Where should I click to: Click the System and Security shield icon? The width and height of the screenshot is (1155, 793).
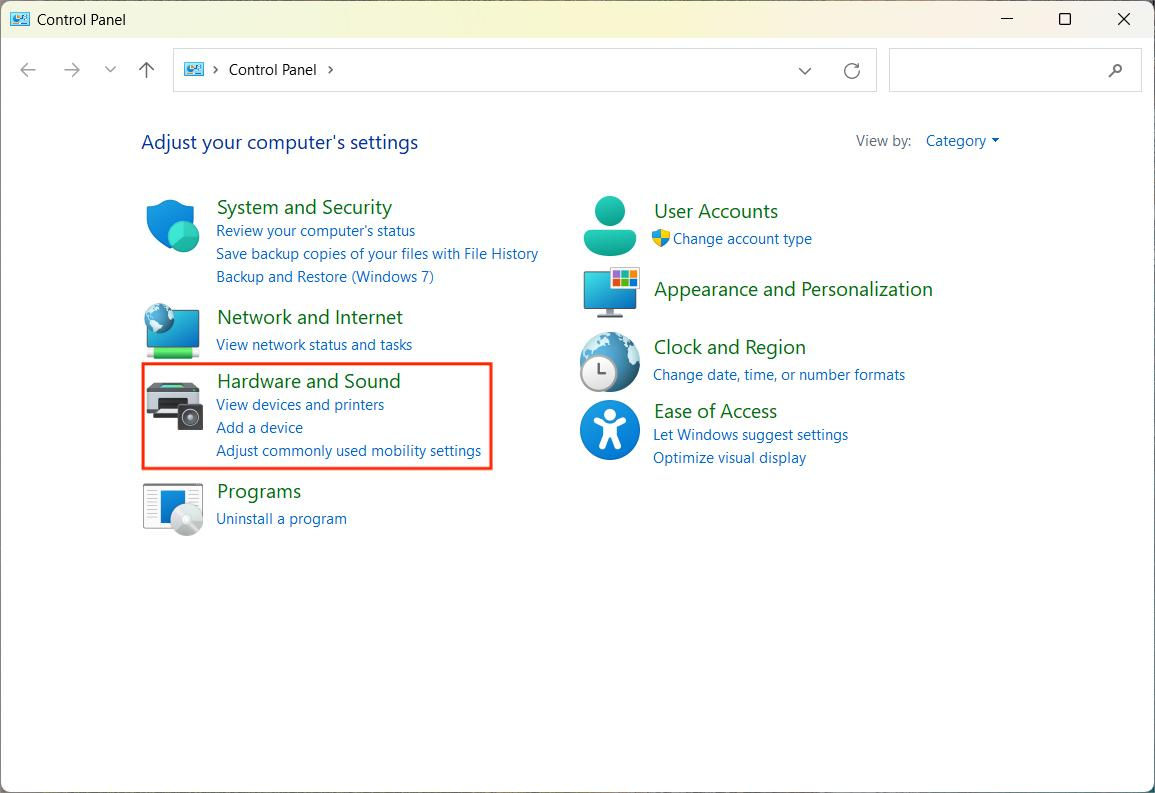point(171,225)
